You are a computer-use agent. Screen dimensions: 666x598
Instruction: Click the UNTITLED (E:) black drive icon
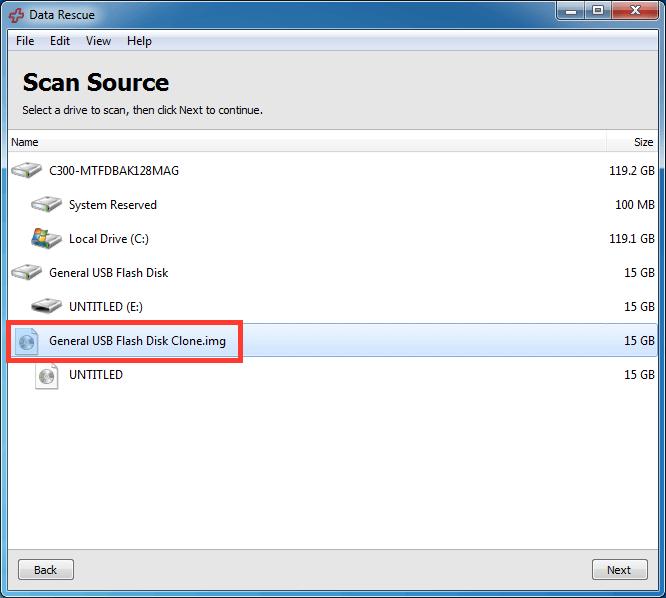[x=46, y=306]
